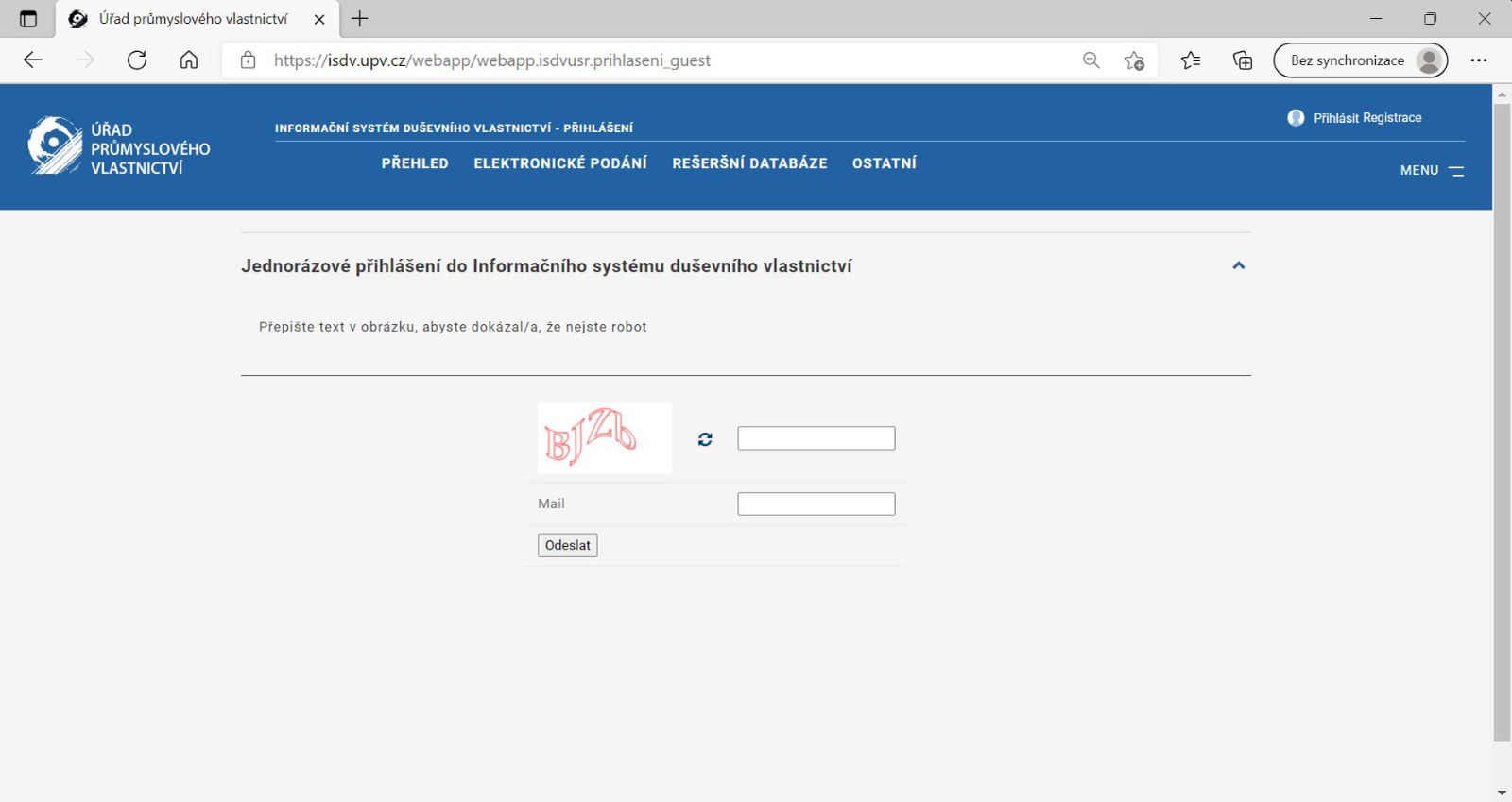
Task: Add this page to favorites
Action: [1134, 60]
